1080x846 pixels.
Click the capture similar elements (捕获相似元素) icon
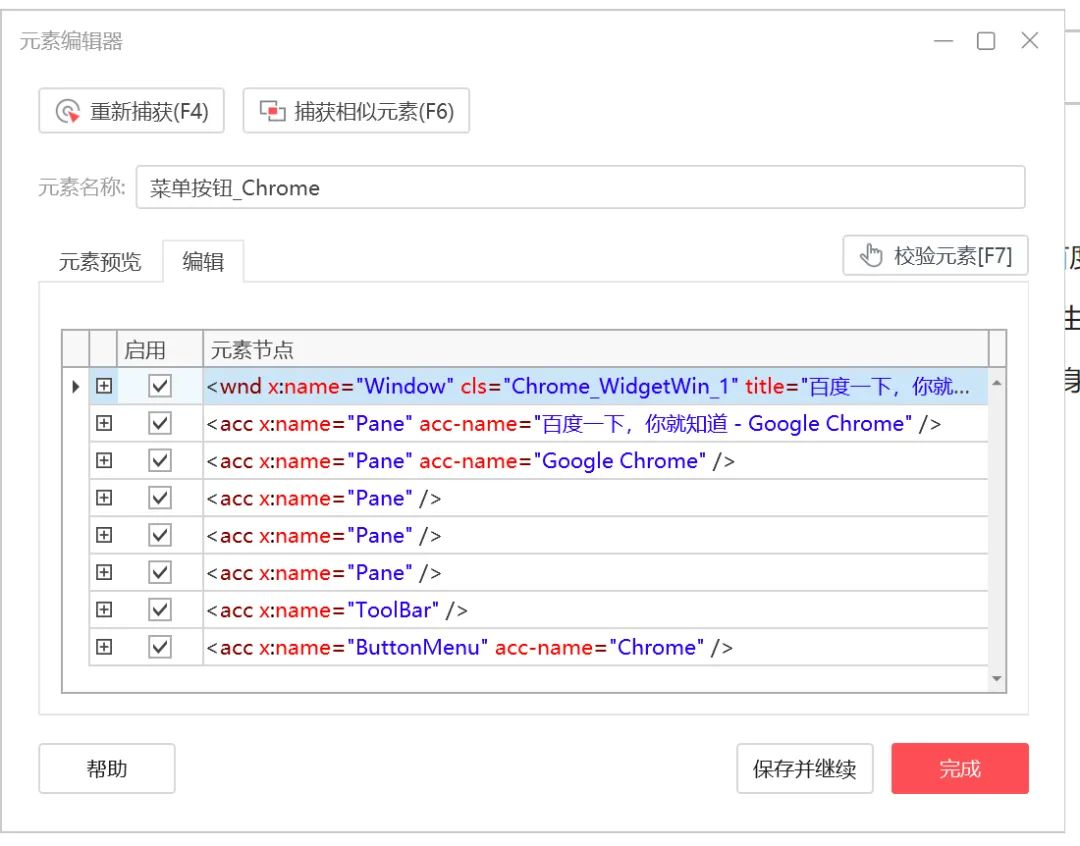click(272, 111)
